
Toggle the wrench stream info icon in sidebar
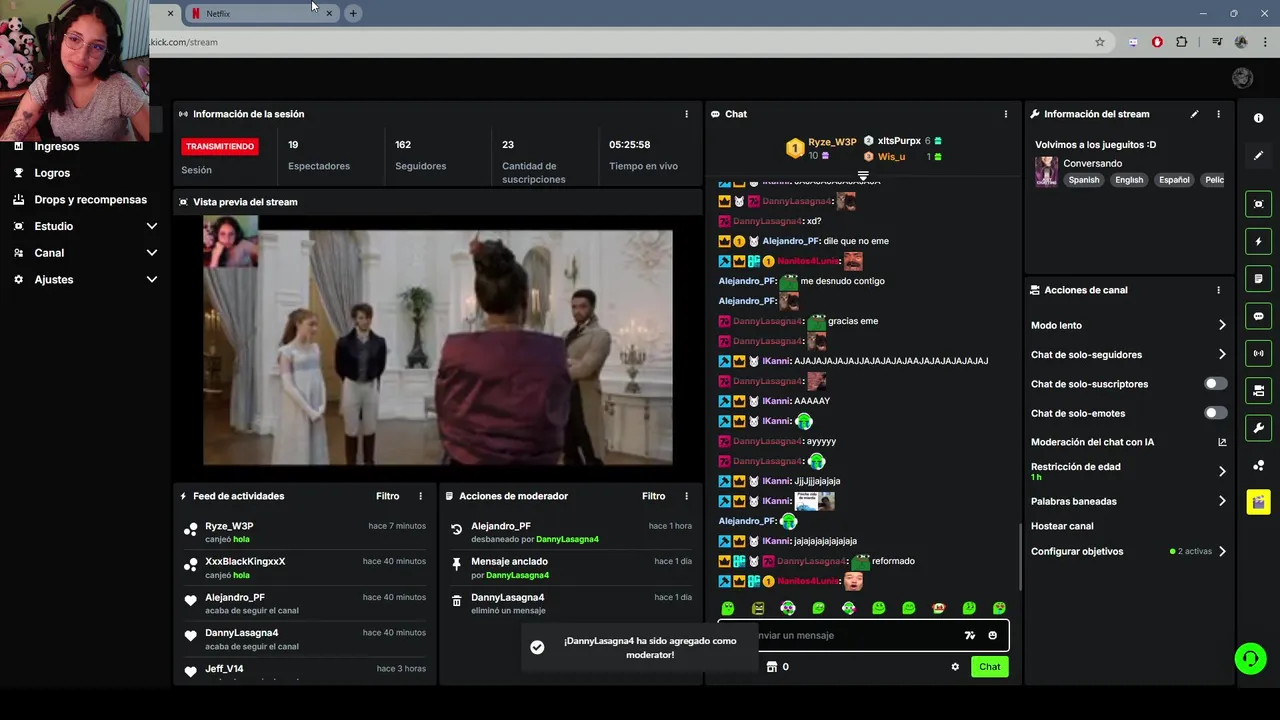[1258, 428]
